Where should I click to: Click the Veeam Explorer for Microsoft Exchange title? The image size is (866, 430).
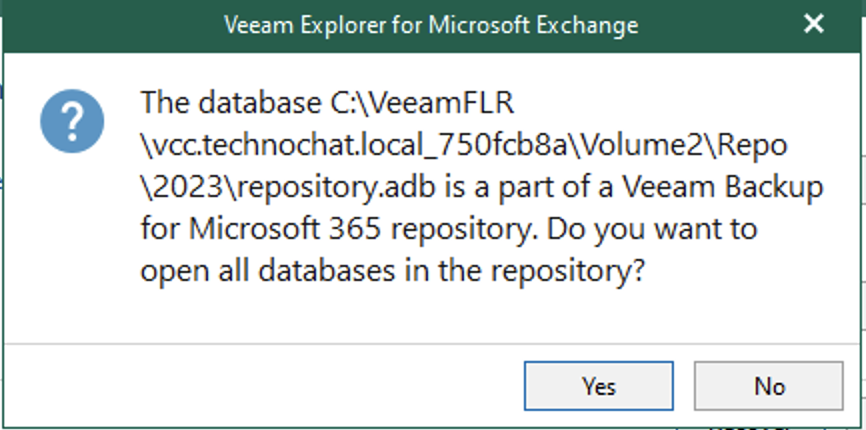coord(432,24)
